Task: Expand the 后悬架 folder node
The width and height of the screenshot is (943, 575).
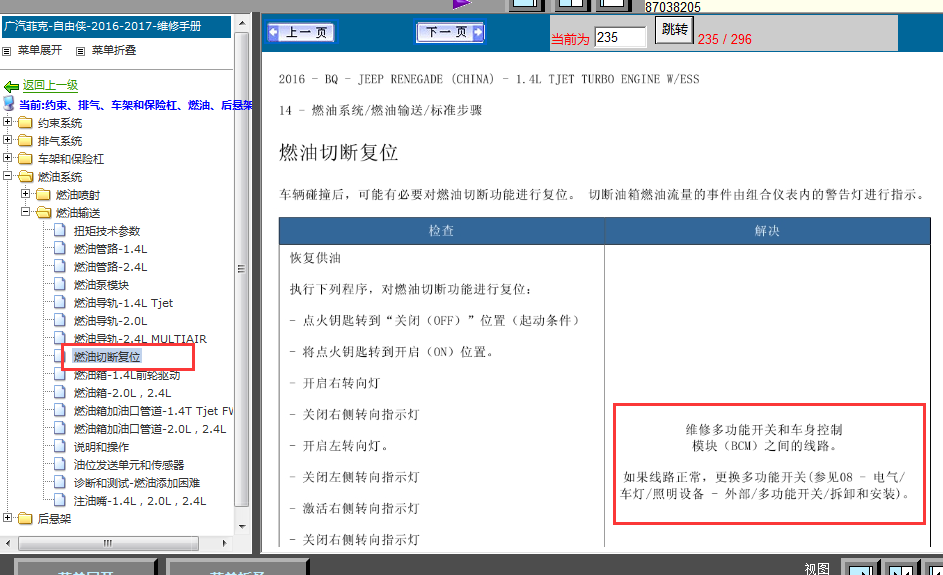Action: tap(7, 517)
